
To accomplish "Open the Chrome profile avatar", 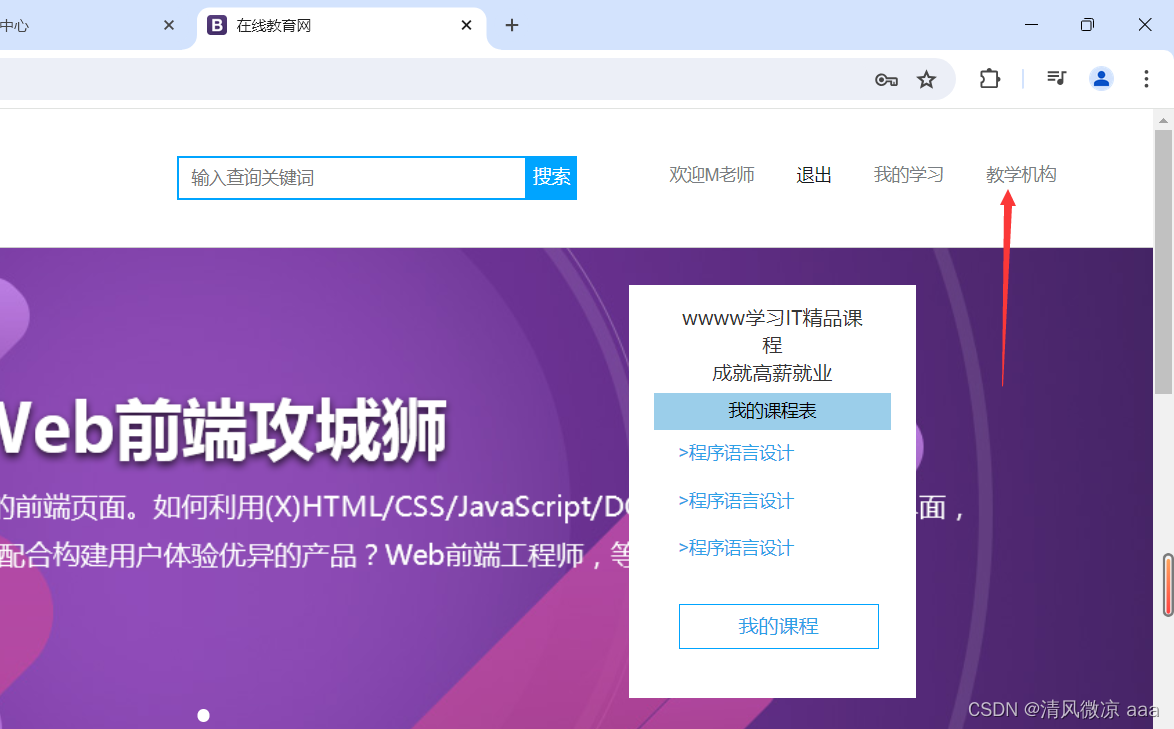I will pyautogui.click(x=1101, y=79).
